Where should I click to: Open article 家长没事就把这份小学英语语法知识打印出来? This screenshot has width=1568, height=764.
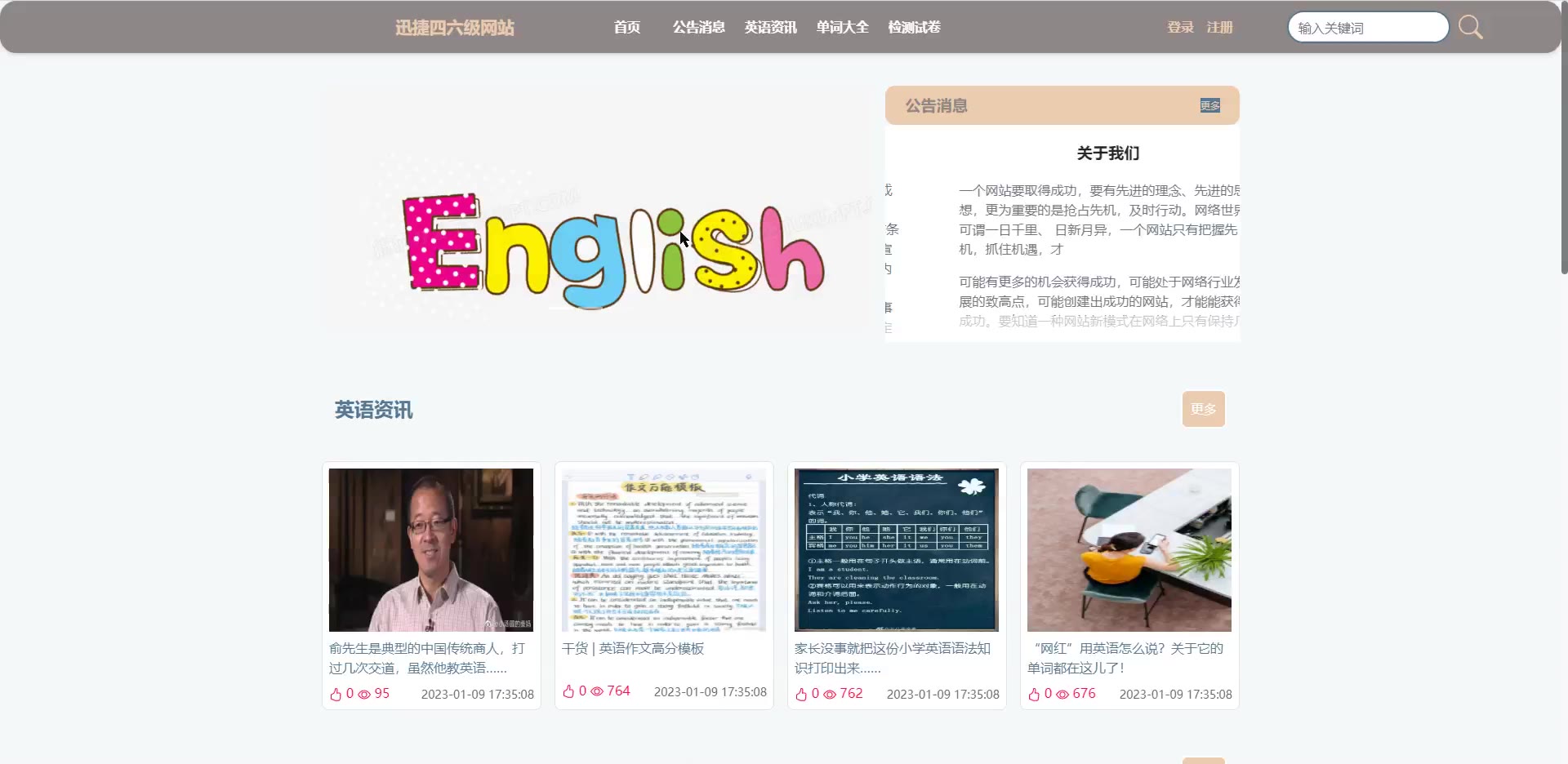pyautogui.click(x=893, y=658)
